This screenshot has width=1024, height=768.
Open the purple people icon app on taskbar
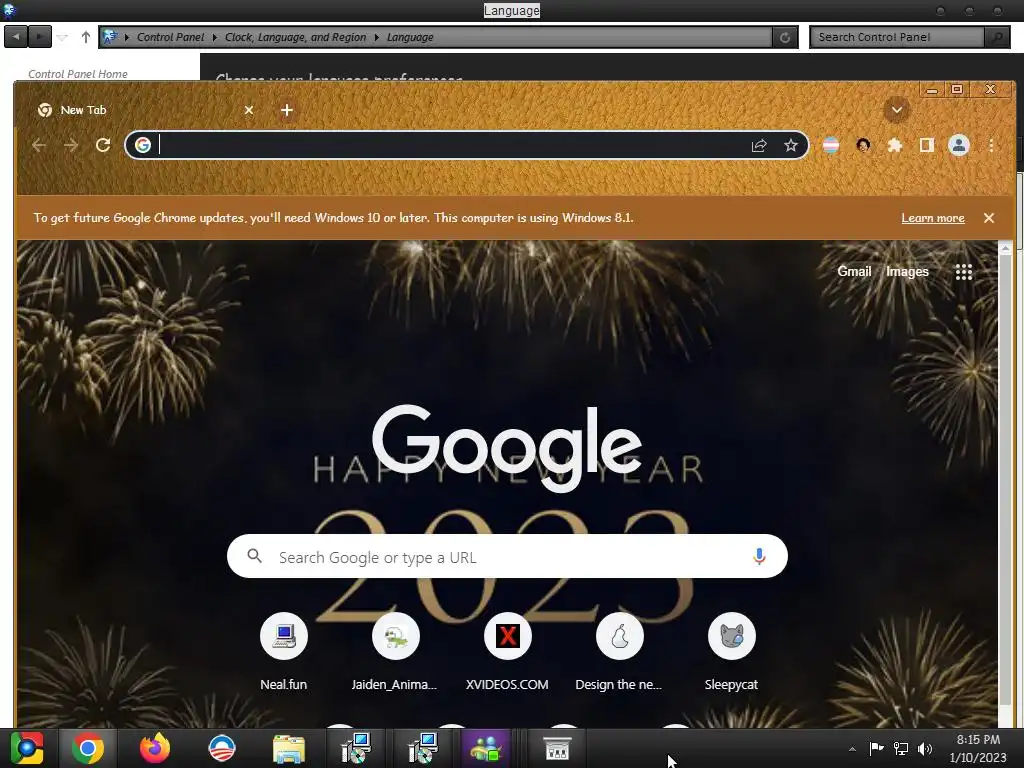[x=486, y=748]
